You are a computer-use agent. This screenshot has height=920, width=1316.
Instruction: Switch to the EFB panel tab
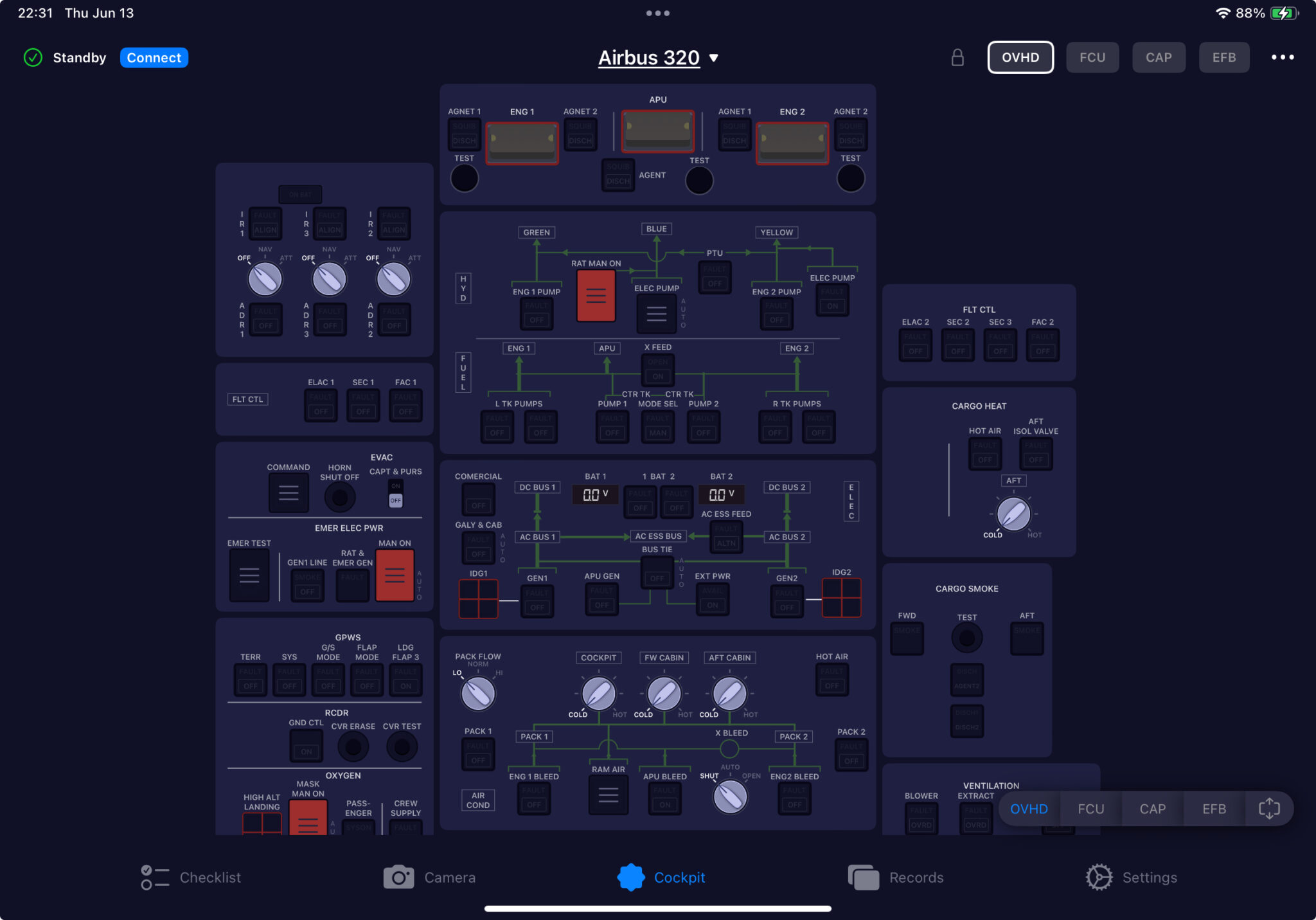(1224, 57)
